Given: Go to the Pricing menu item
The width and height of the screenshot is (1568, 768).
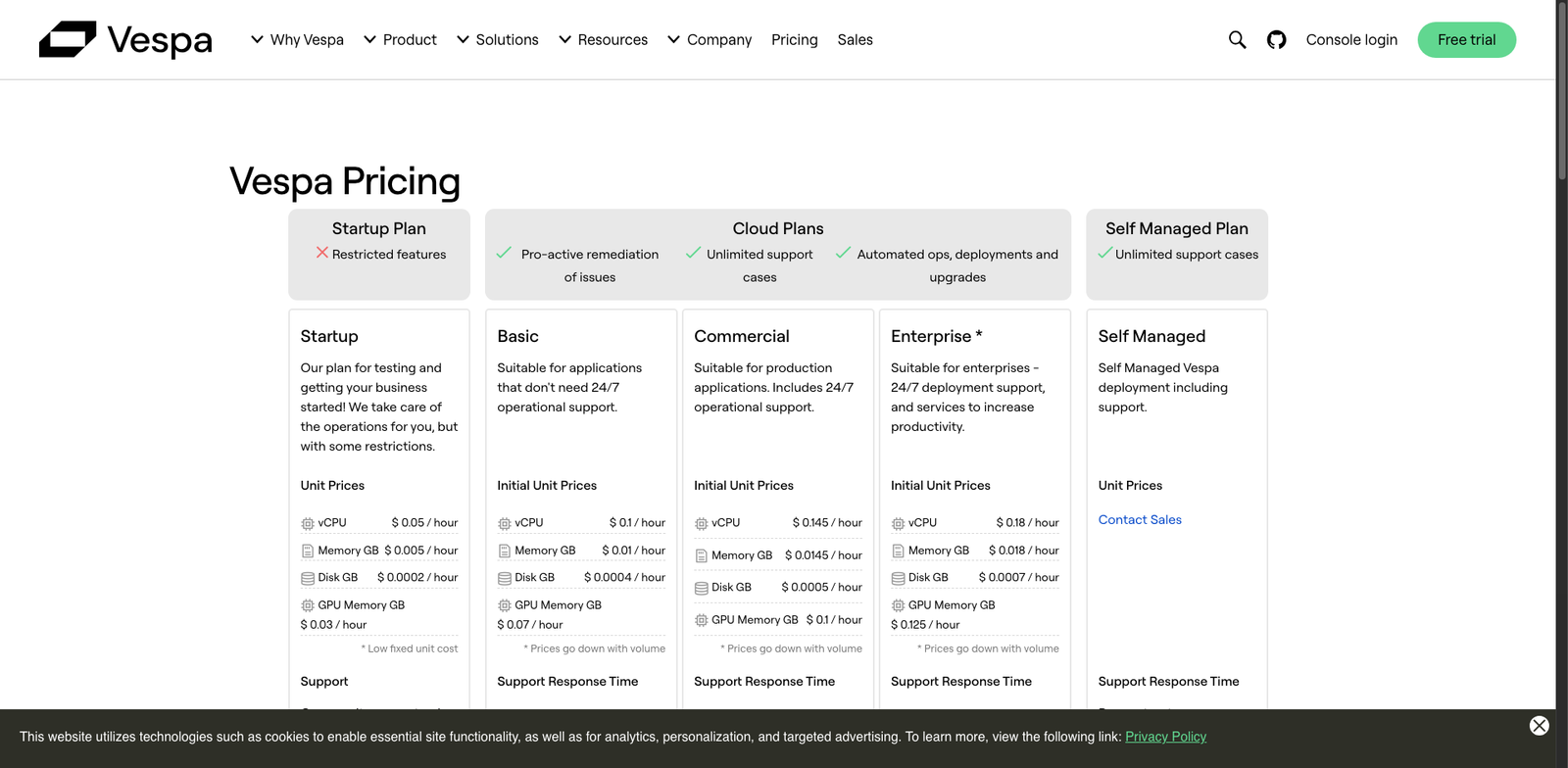Looking at the screenshot, I should point(794,40).
